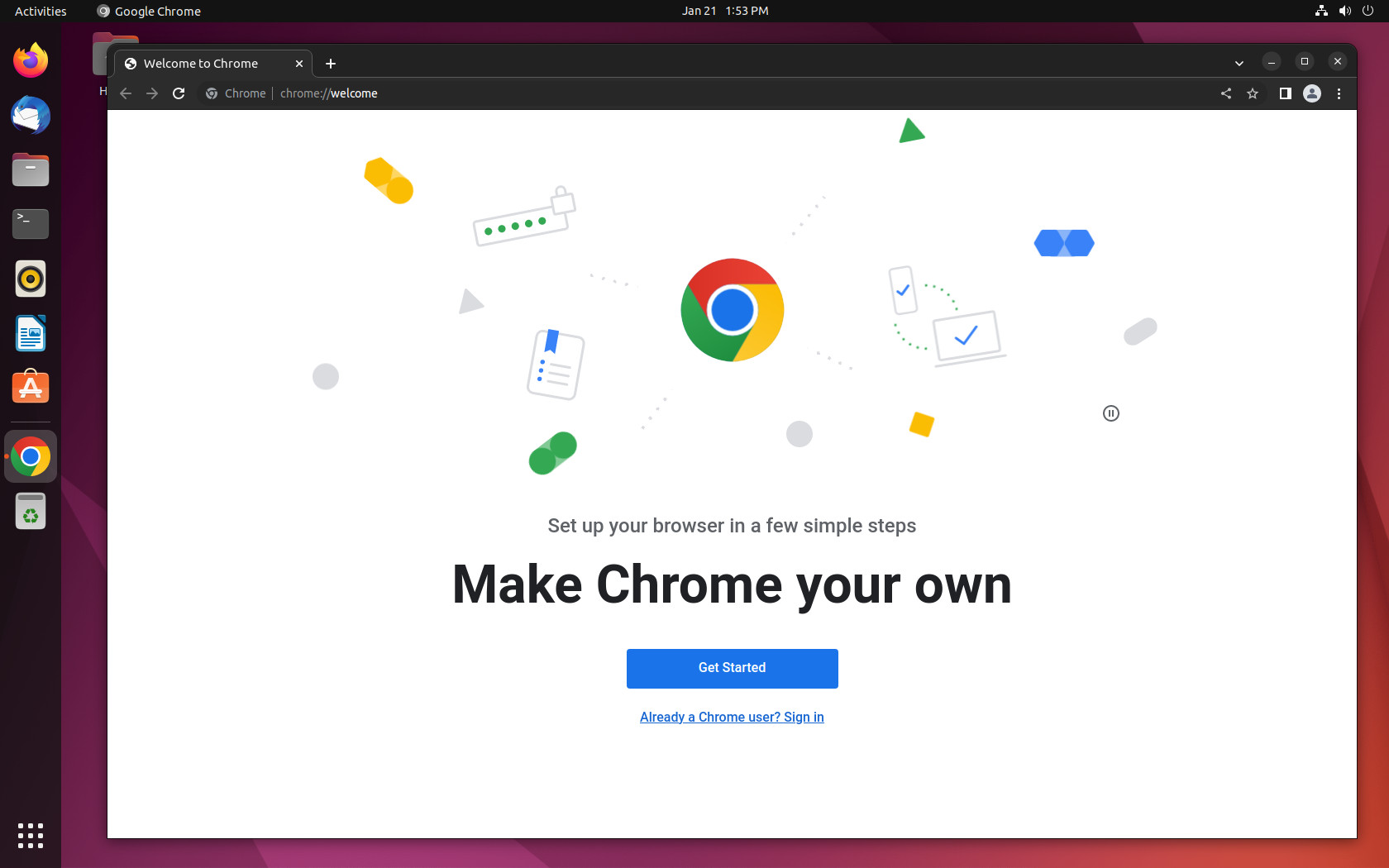Launch Thunderbird mail from the dock
Screen dimensions: 1389x868
click(31, 115)
